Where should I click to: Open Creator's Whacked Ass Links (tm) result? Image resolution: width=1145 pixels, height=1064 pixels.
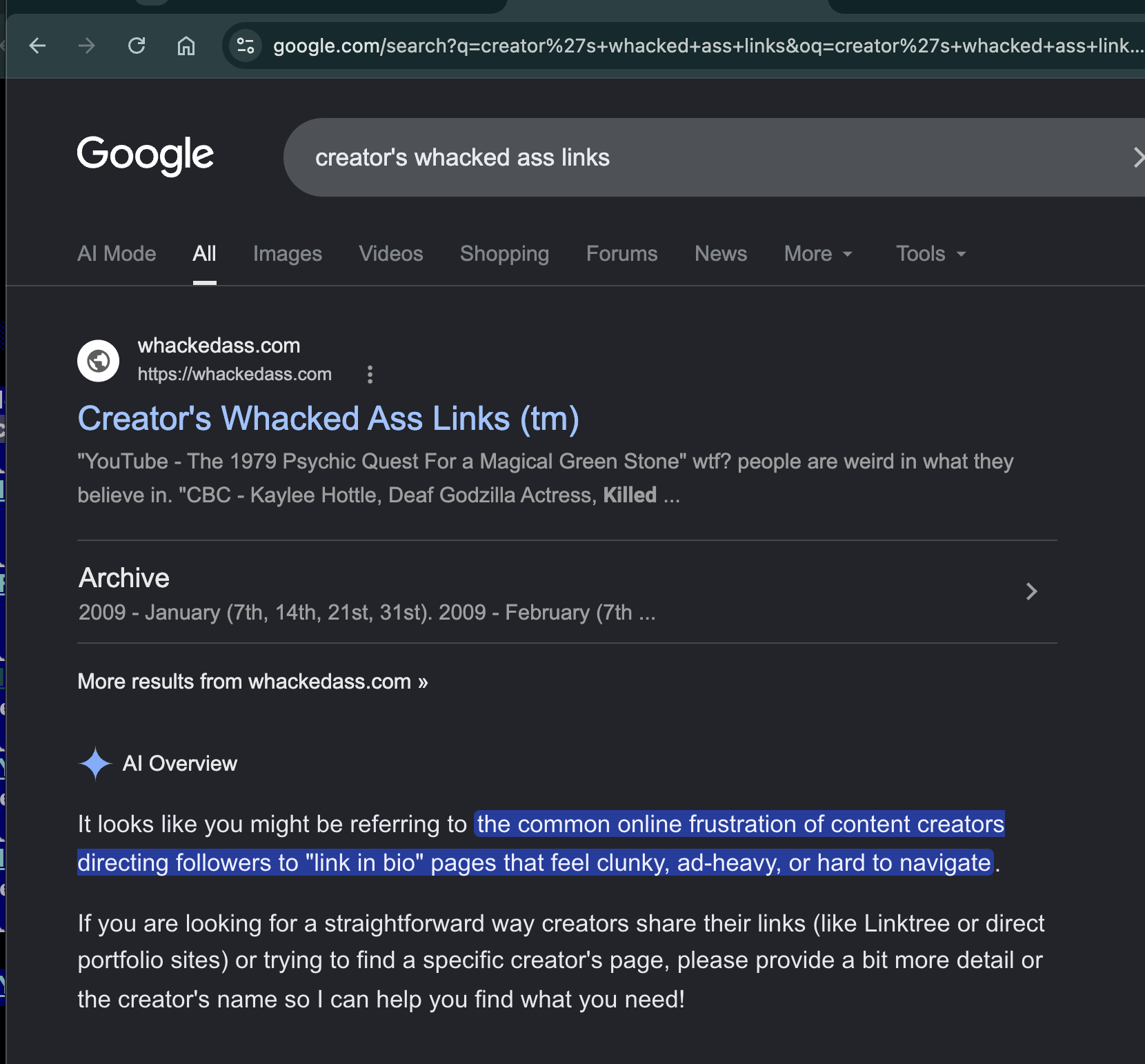coord(328,419)
